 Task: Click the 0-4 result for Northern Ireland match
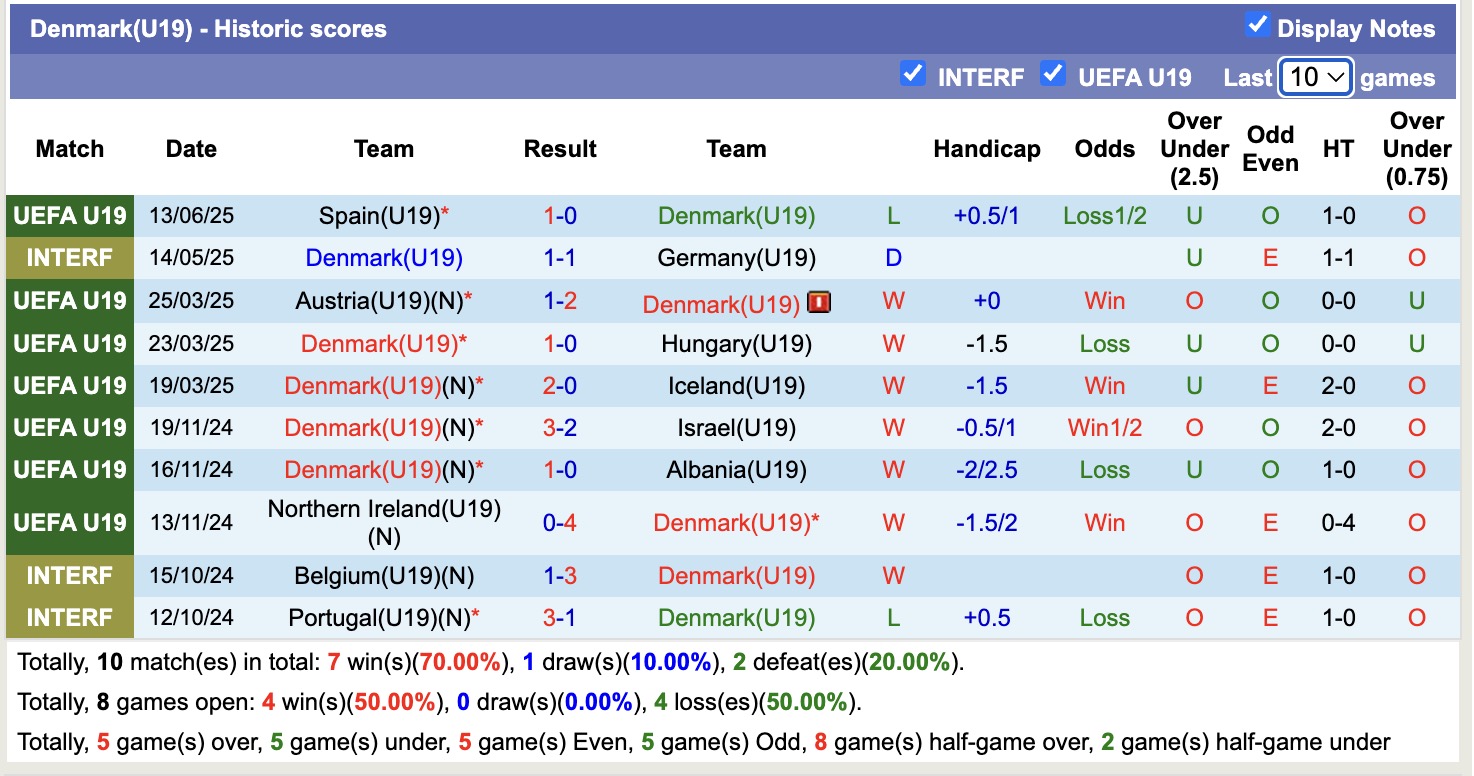click(x=560, y=523)
